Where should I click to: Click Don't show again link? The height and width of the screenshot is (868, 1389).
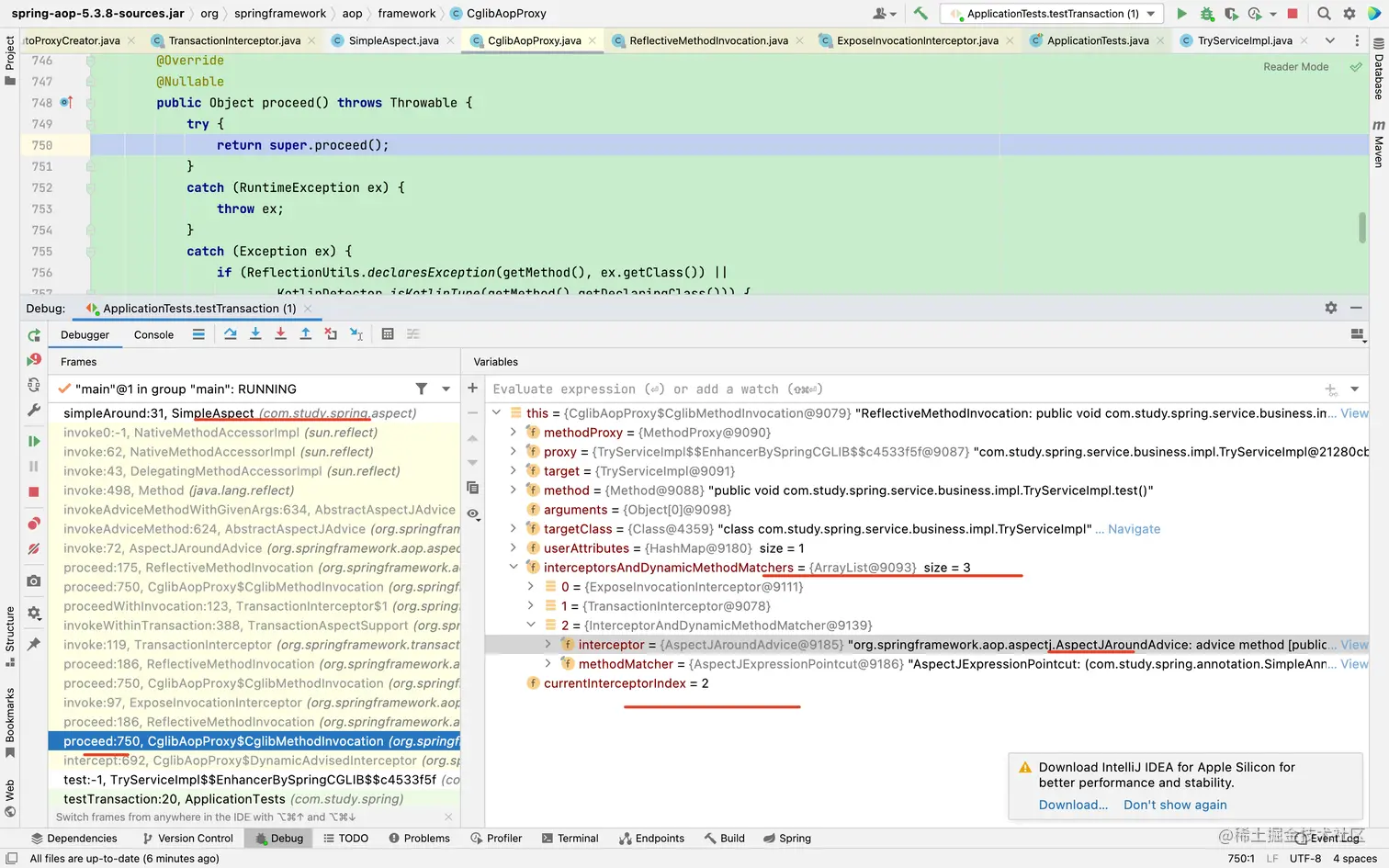(x=1175, y=805)
